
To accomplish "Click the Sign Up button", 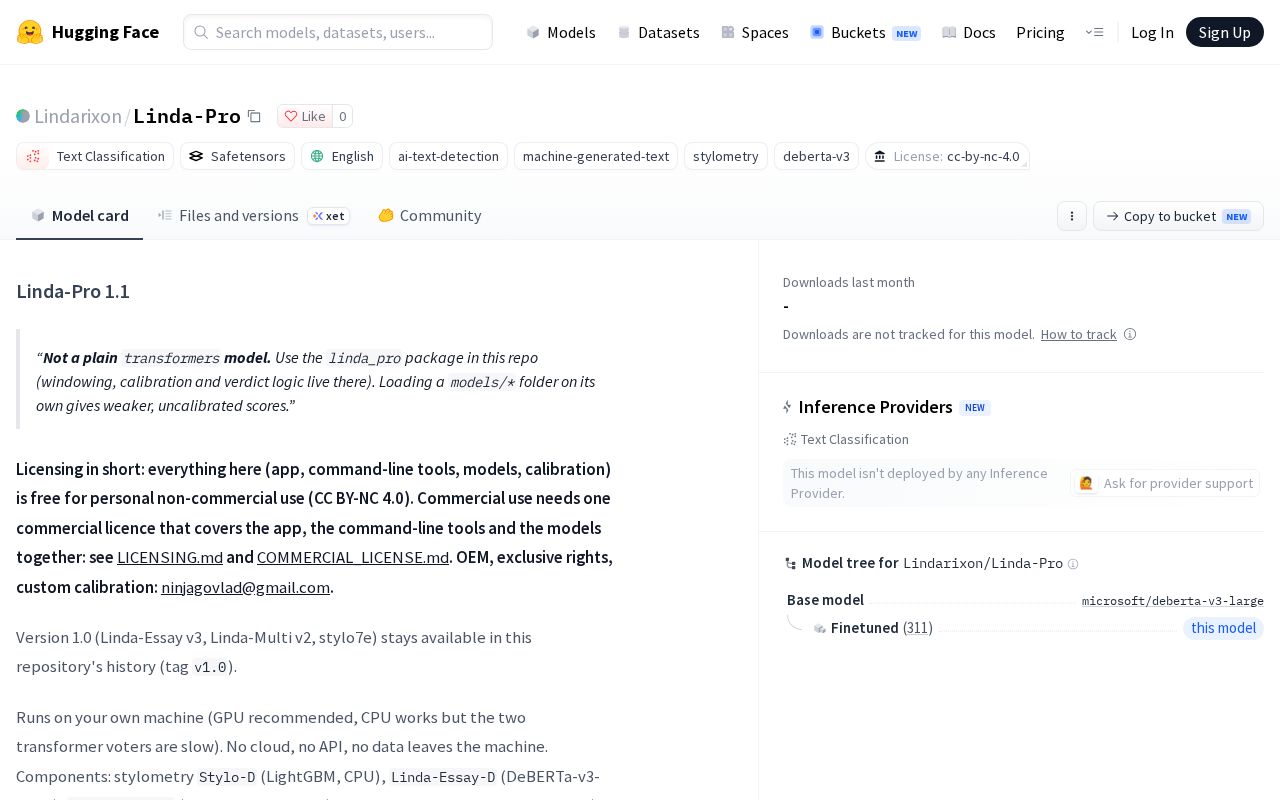I will tap(1225, 32).
